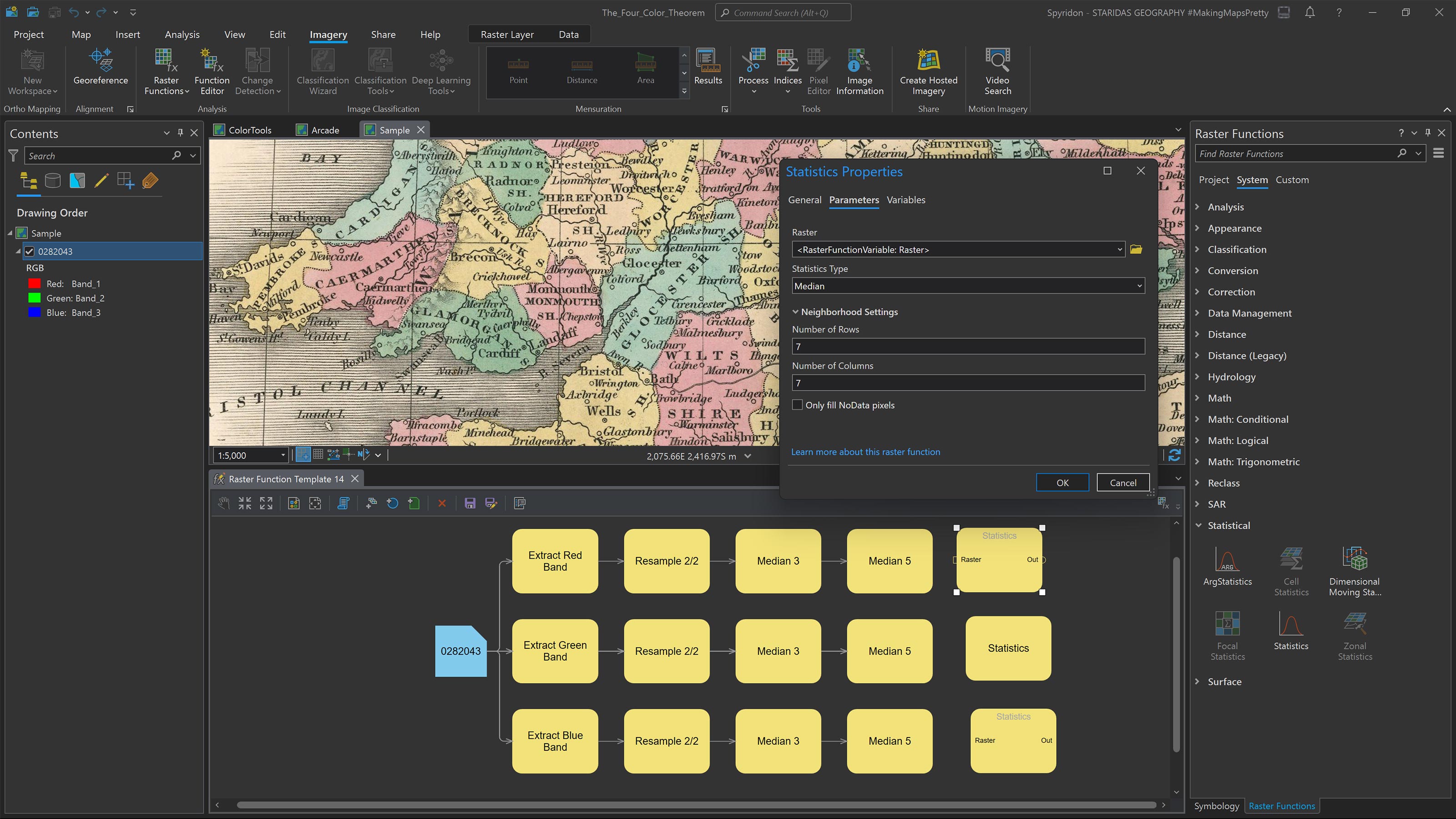The width and height of the screenshot is (1456, 819).
Task: Click OK in Statistics Properties
Action: (x=1062, y=483)
